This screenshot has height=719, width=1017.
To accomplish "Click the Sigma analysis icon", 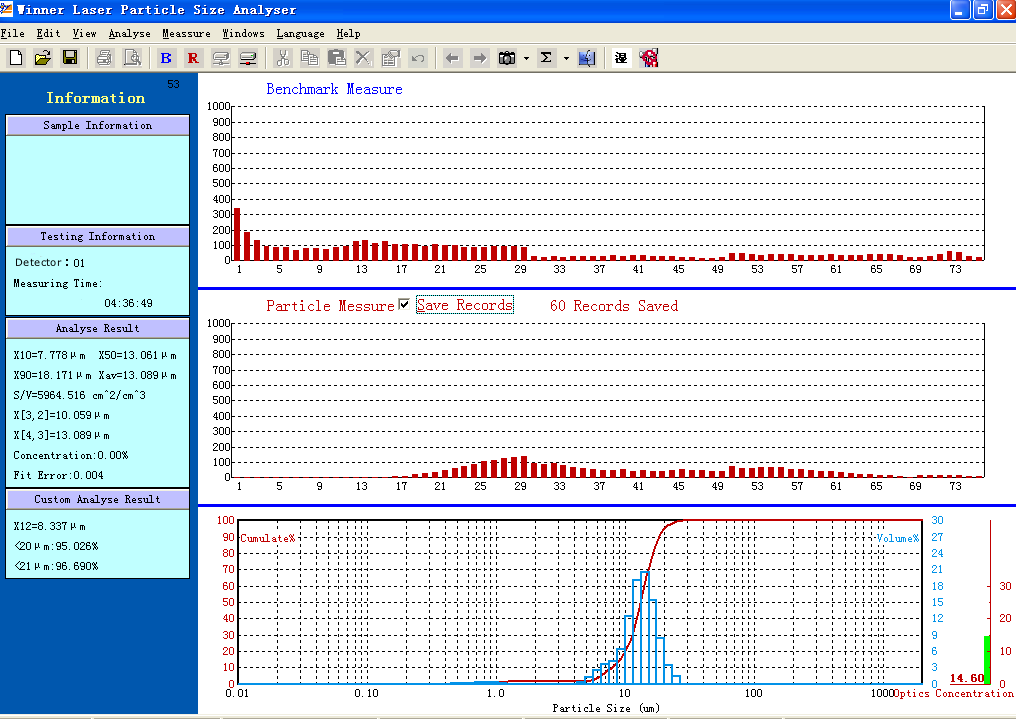I will [x=545, y=57].
